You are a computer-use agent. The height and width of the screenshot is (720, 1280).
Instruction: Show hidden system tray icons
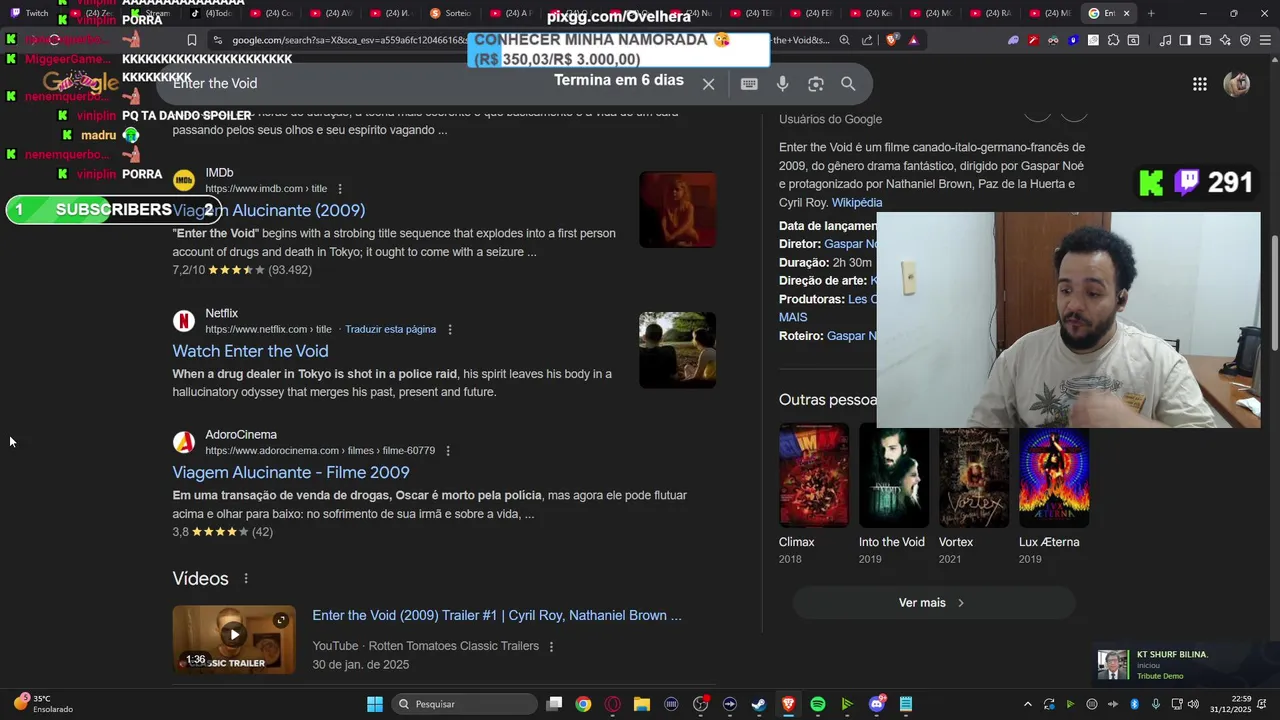[x=1027, y=704]
